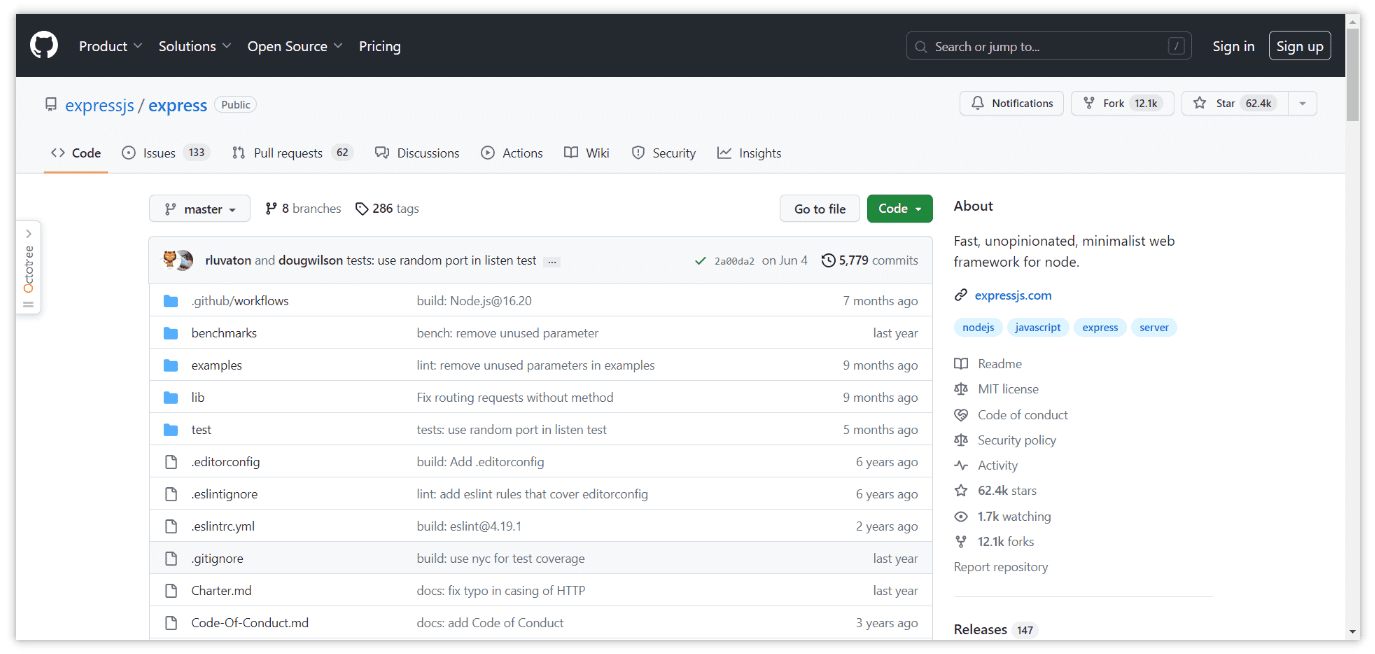Open the Wiki tab
Image resolution: width=1375 pixels, height=654 pixels.
pyautogui.click(x=587, y=153)
